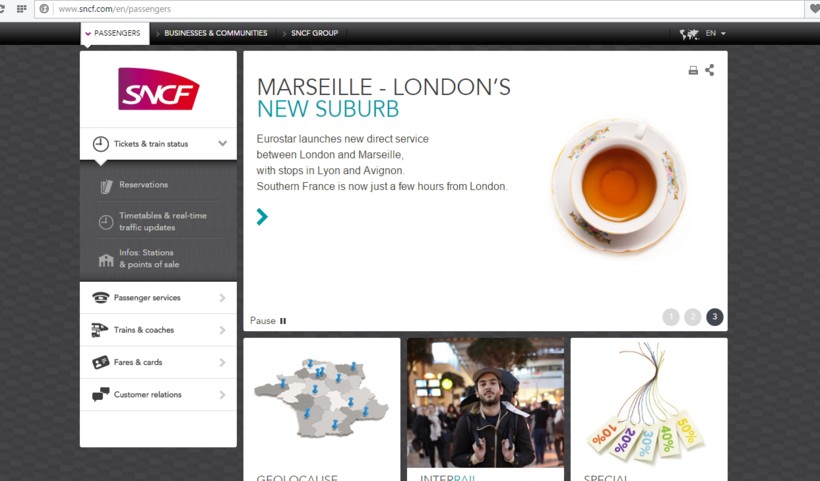Viewport: 820px width, 481px height.
Task: Select carousel slide indicator 3
Action: point(714,317)
